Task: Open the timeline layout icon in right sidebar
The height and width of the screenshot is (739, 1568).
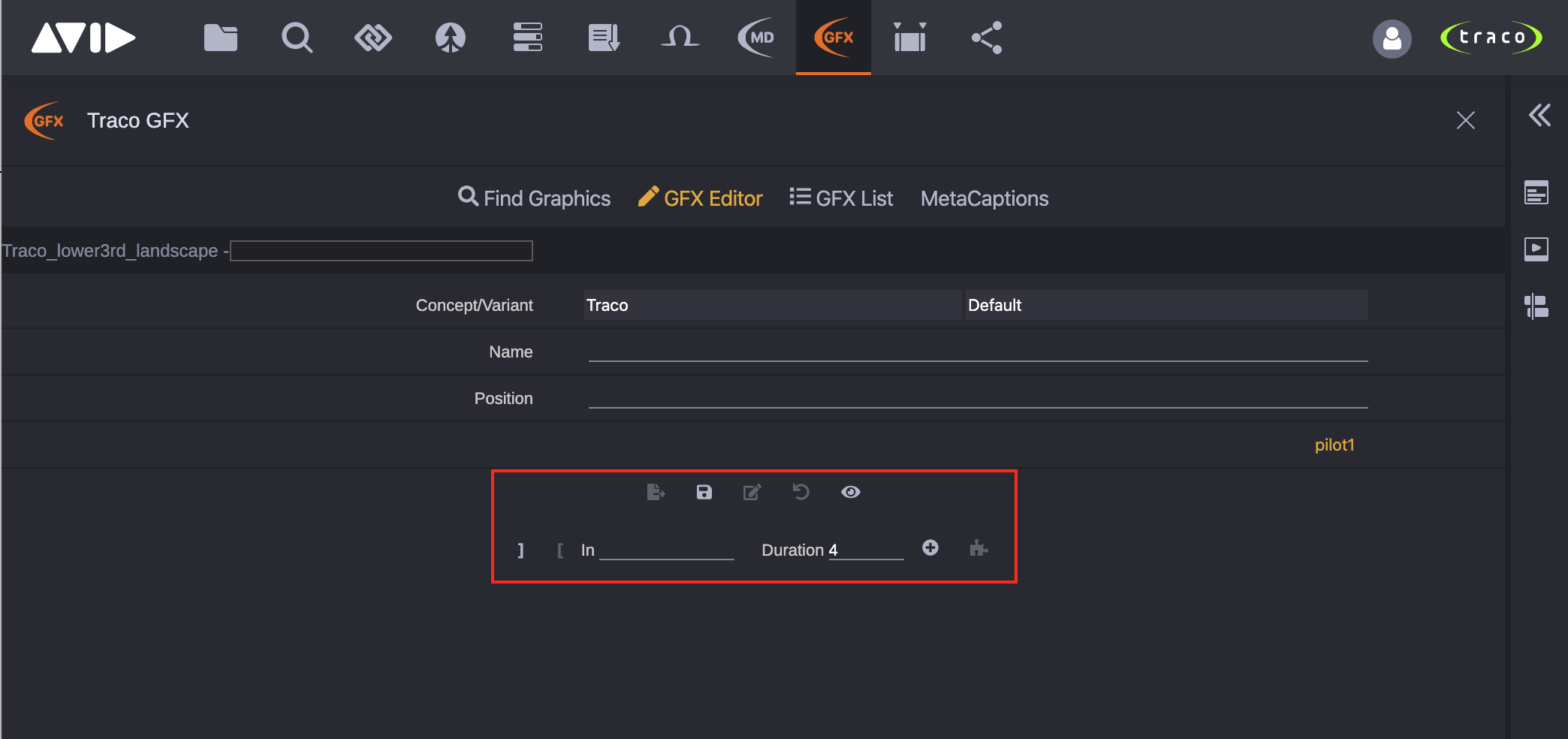Action: point(1536,306)
